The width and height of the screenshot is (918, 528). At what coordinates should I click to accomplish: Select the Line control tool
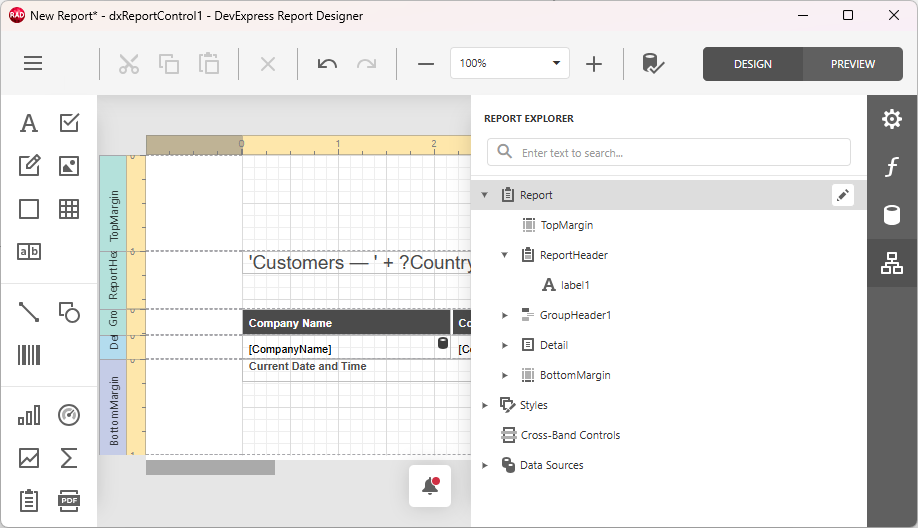coord(29,312)
